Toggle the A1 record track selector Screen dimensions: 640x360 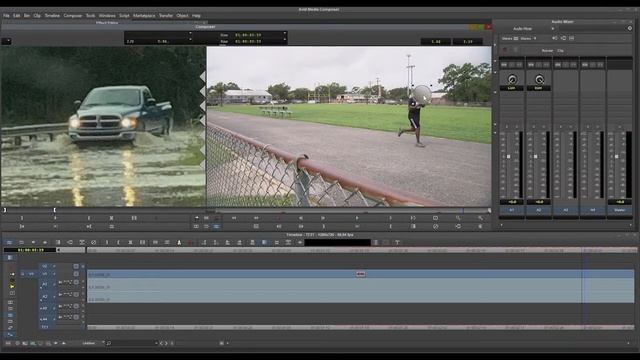(x=45, y=284)
